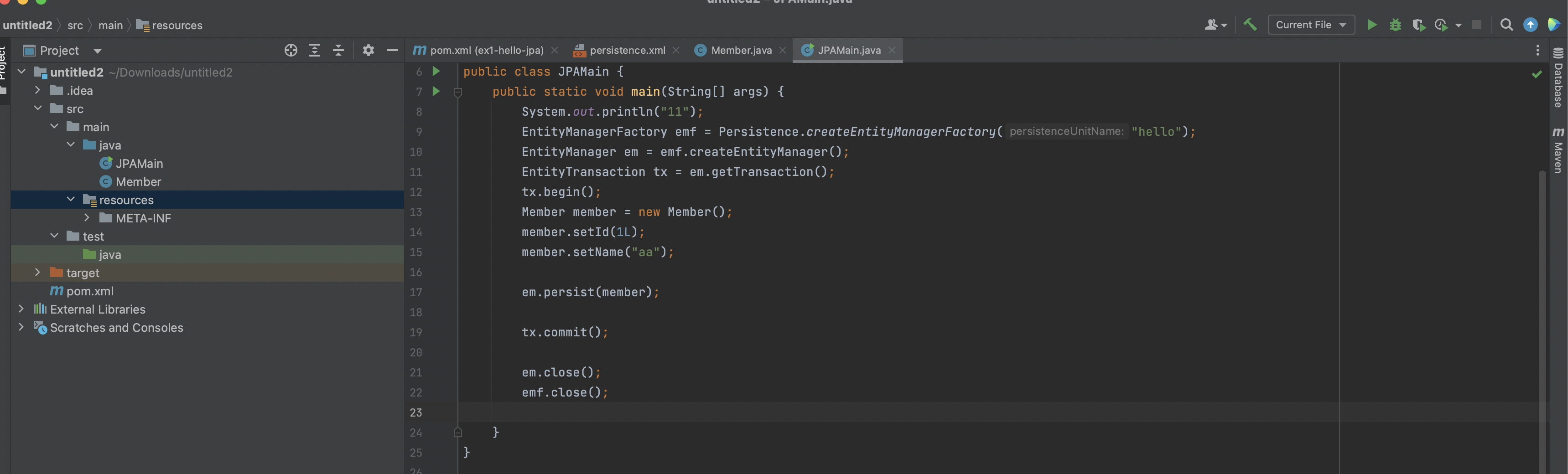Run the current file with green play button
This screenshot has width=1568, height=474.
point(1372,25)
